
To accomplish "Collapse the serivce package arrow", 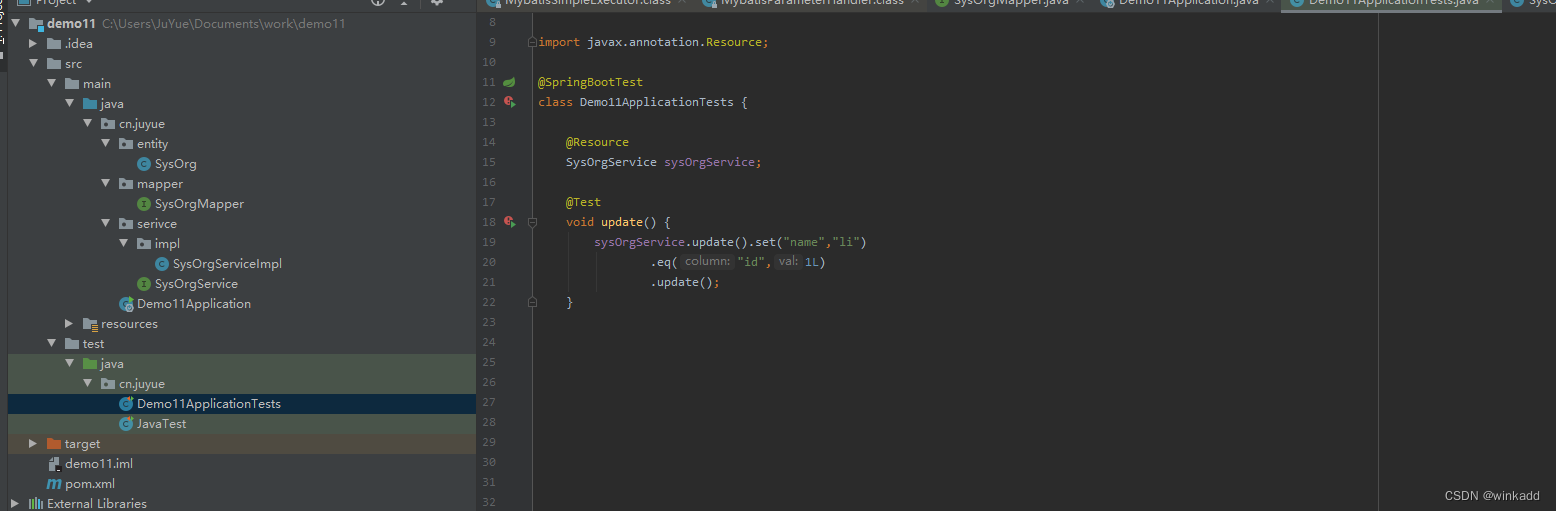I will pyautogui.click(x=106, y=224).
